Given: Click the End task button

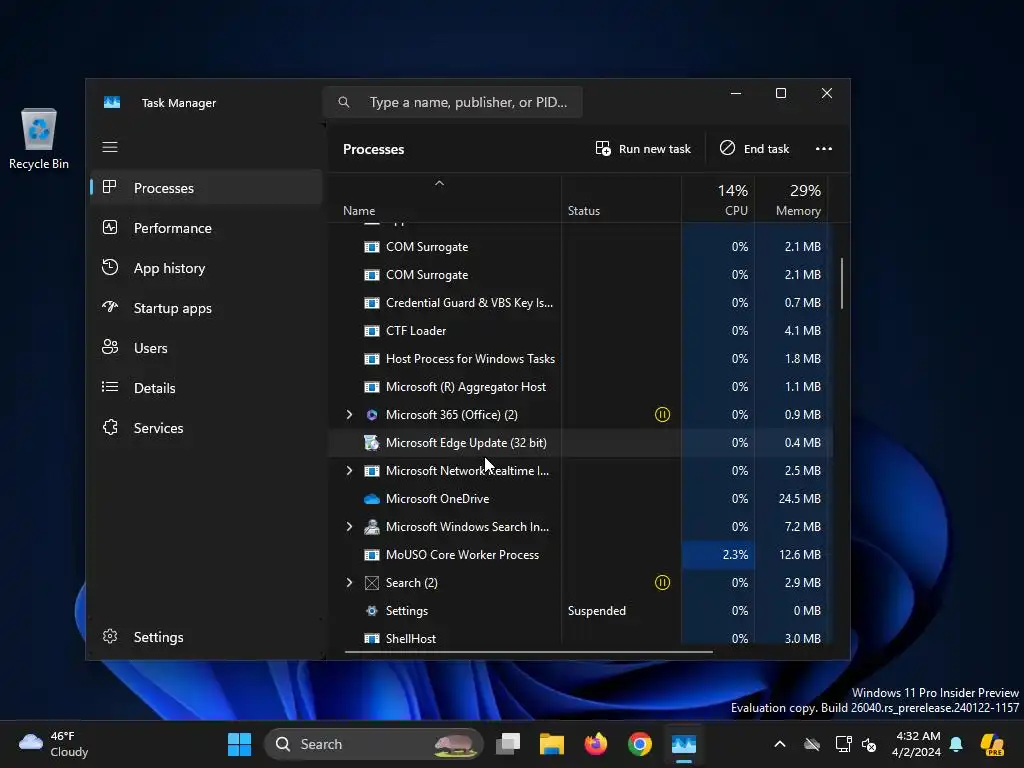Looking at the screenshot, I should tap(754, 149).
